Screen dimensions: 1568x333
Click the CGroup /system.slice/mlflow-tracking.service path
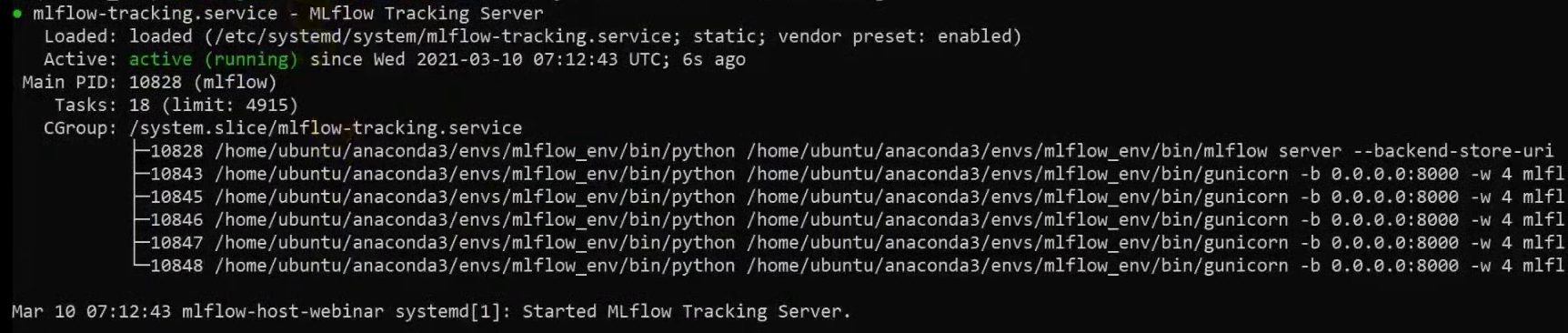326,128
